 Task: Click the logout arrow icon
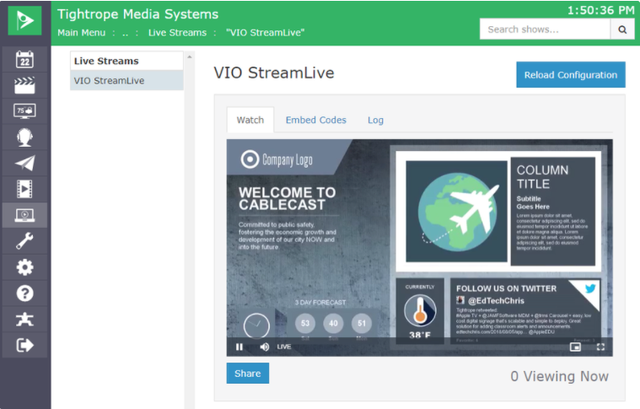pos(24,345)
